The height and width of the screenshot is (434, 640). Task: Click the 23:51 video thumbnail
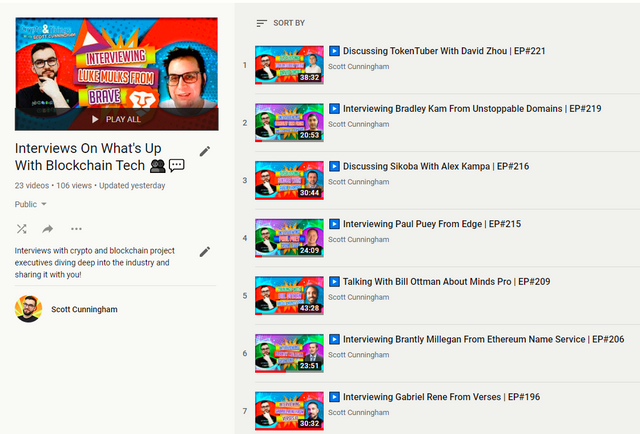pyautogui.click(x=289, y=353)
